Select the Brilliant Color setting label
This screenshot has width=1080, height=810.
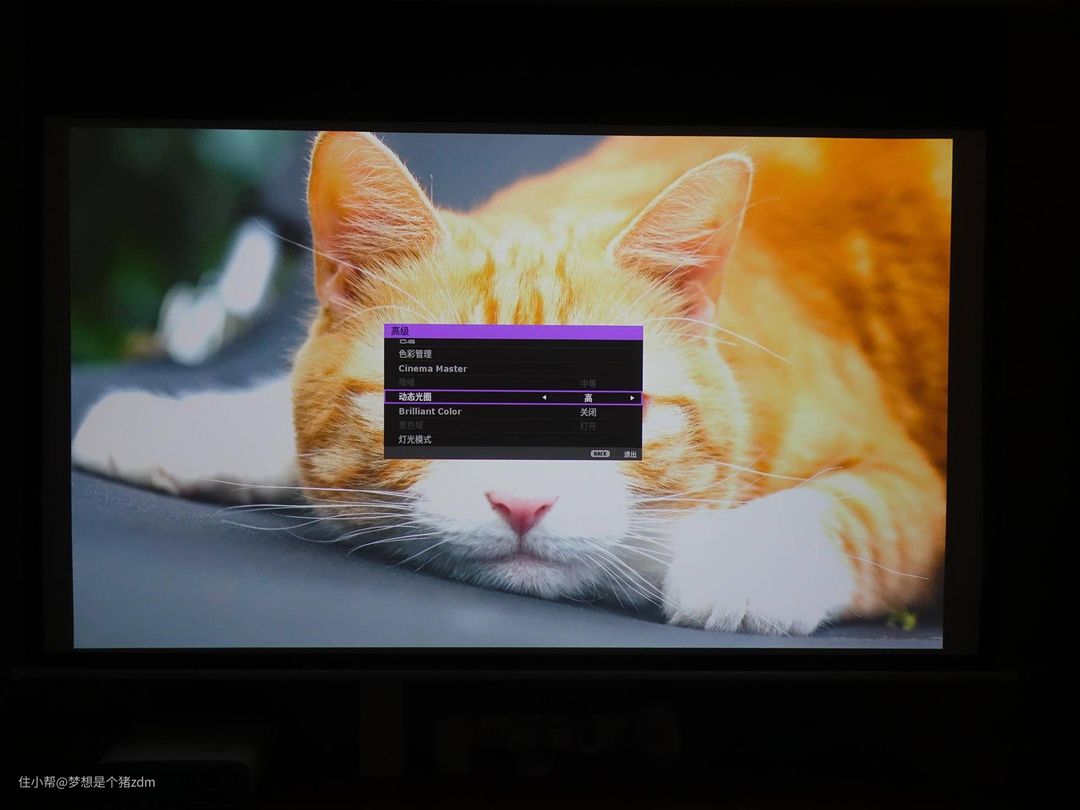pos(430,411)
